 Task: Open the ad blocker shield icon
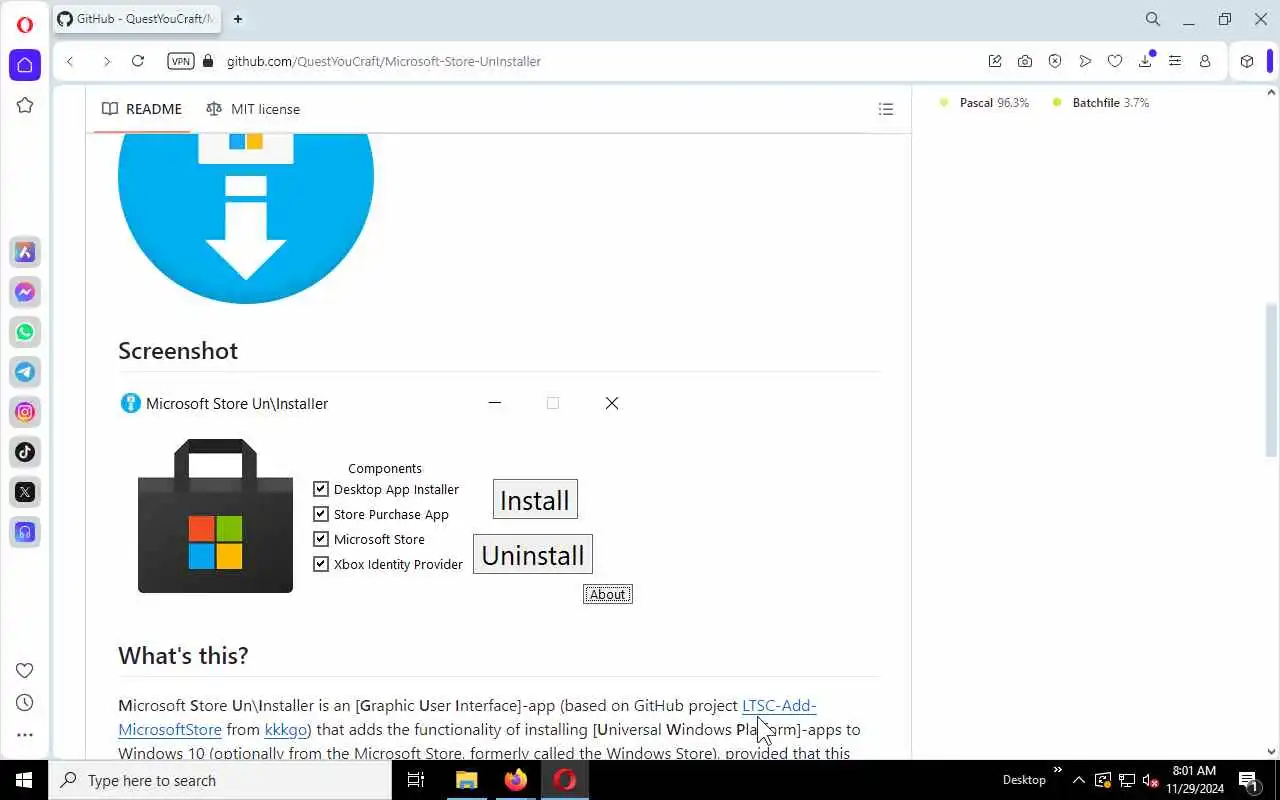1055,61
